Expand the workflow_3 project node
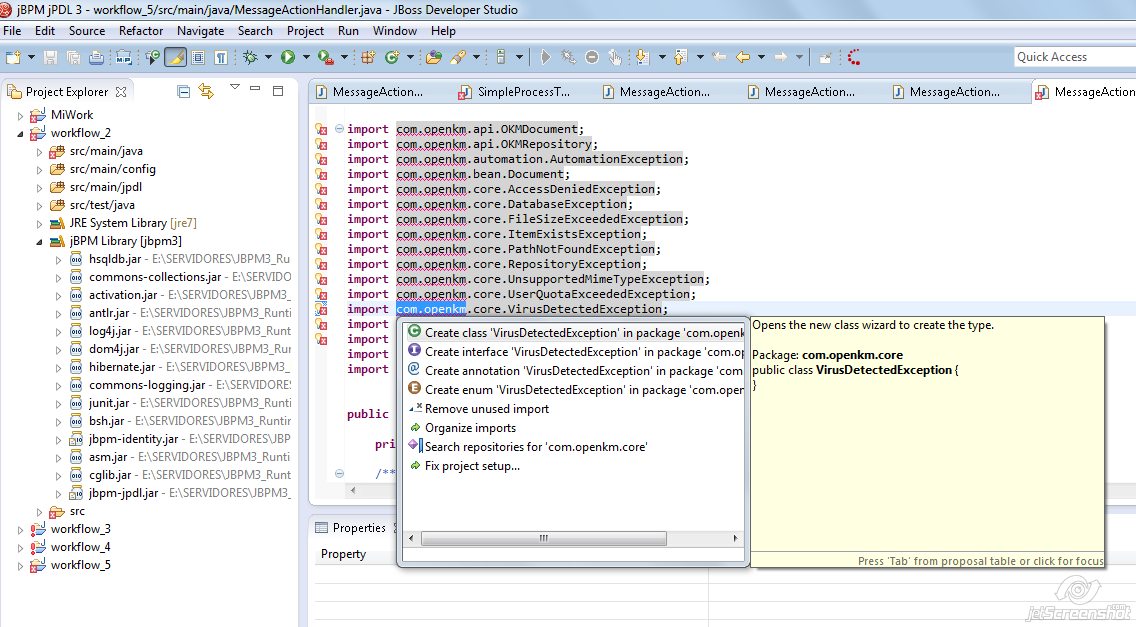The height and width of the screenshot is (627, 1136). coord(20,529)
